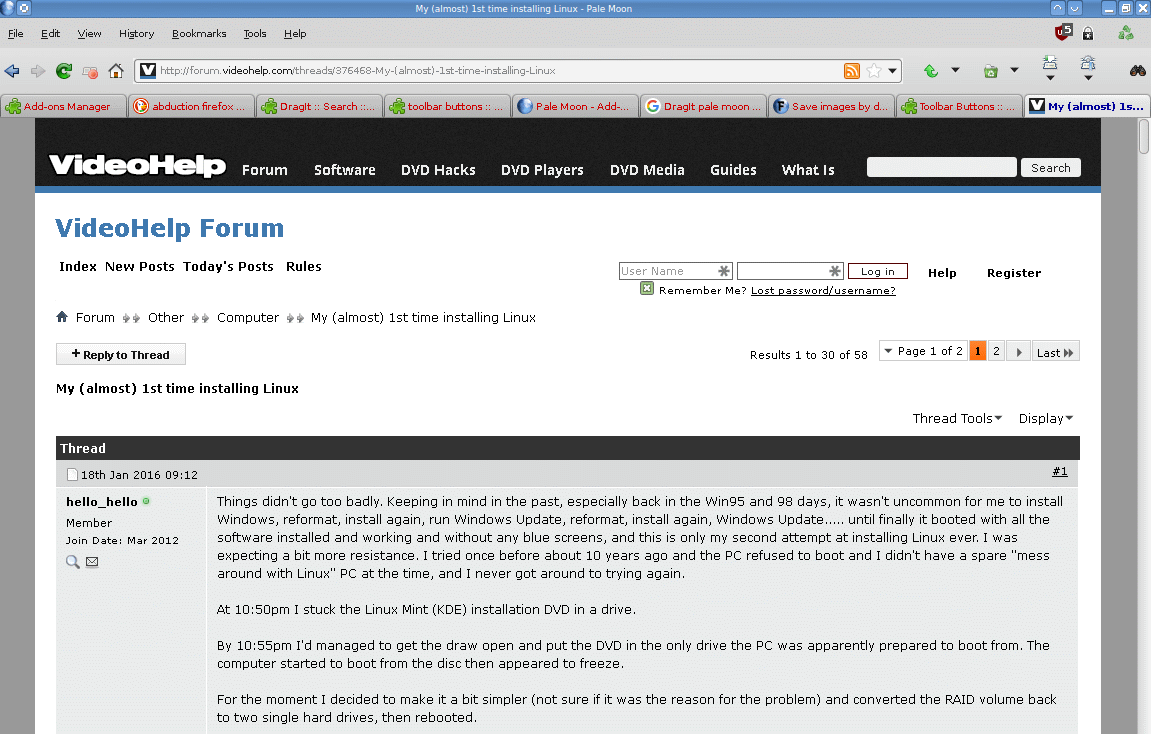
Task: Send message to hello_hello via envelope icon
Action: 92,562
